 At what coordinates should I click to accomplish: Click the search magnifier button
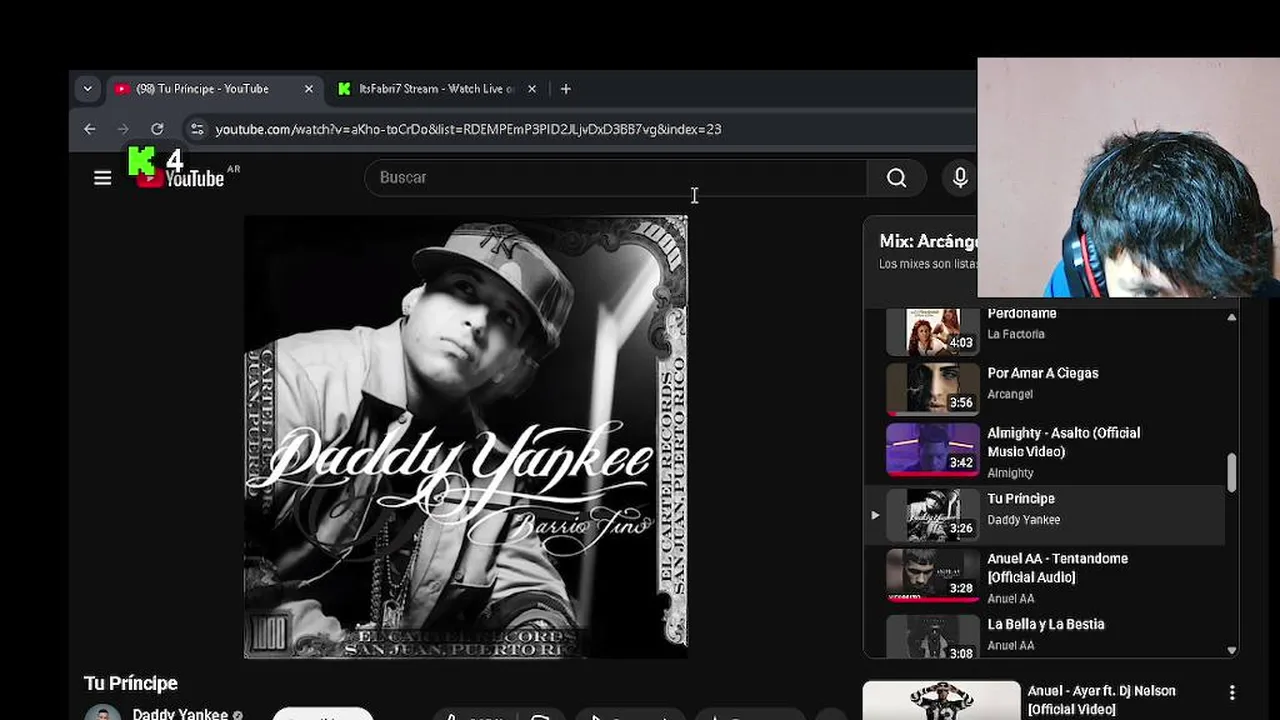click(x=896, y=178)
